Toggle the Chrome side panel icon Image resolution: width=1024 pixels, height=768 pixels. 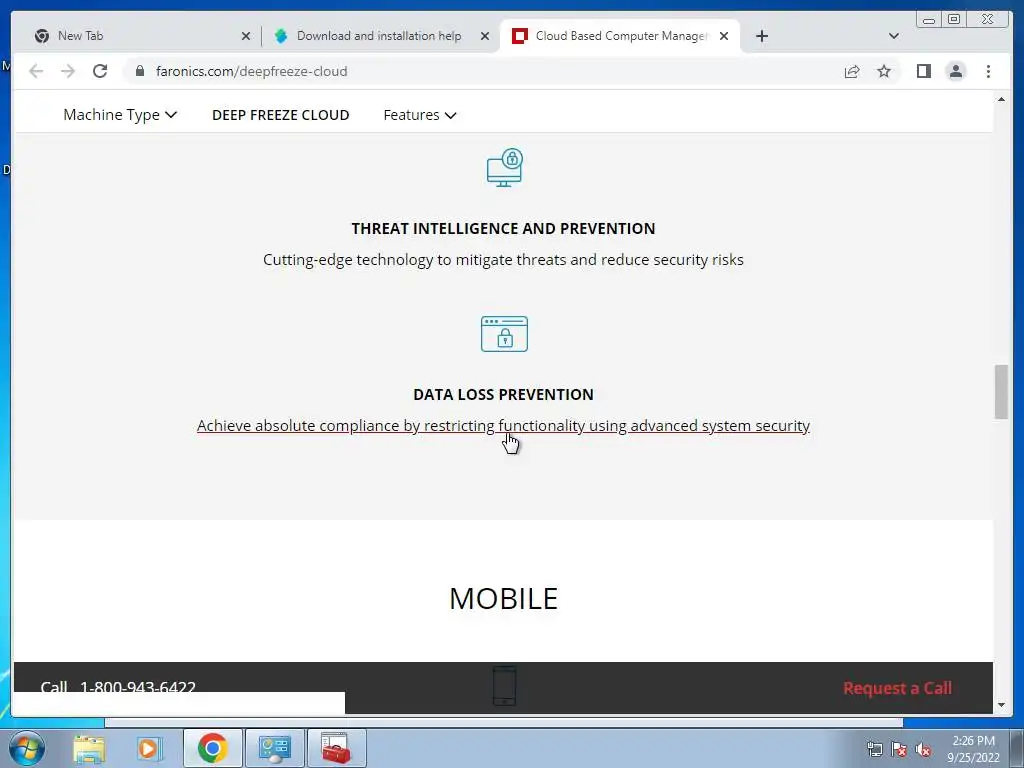point(923,71)
